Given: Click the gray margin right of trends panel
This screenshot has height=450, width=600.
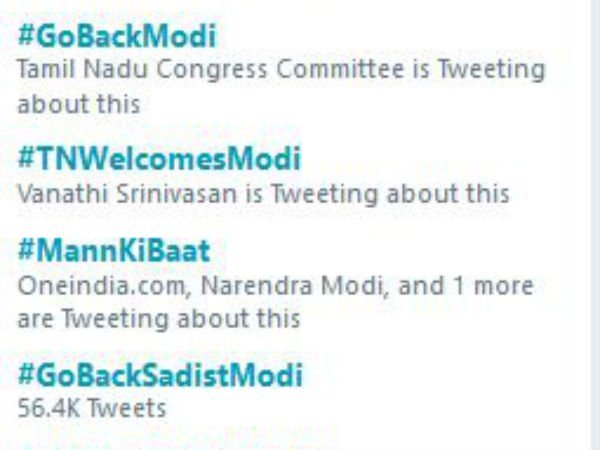Looking at the screenshot, I should point(590,225).
